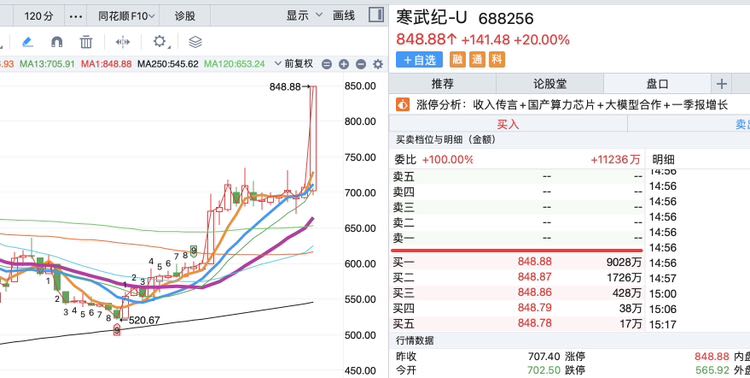Add stock via +自选 button
Viewport: 750px width, 378px height.
[x=419, y=60]
